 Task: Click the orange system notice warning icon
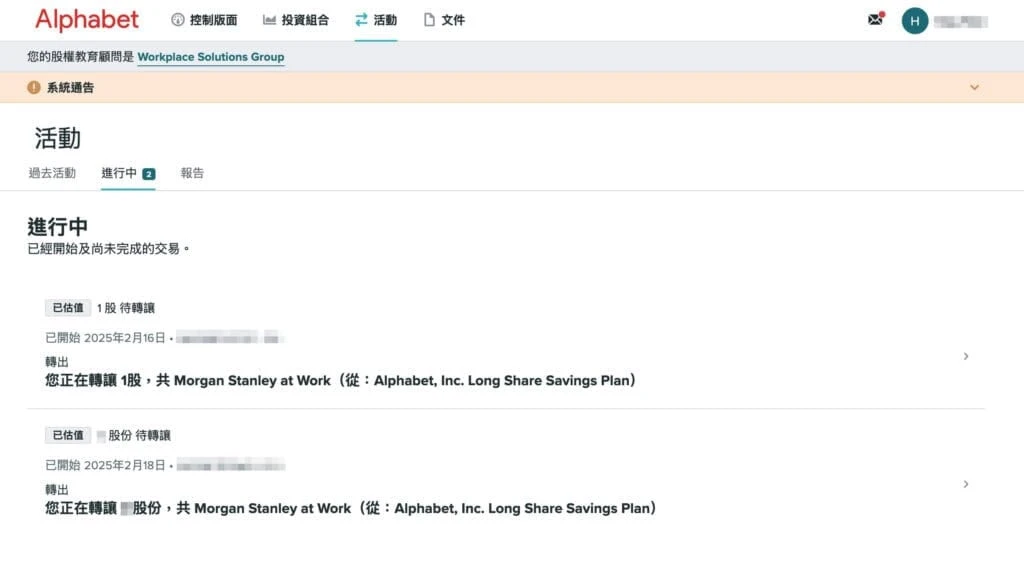tap(34, 87)
